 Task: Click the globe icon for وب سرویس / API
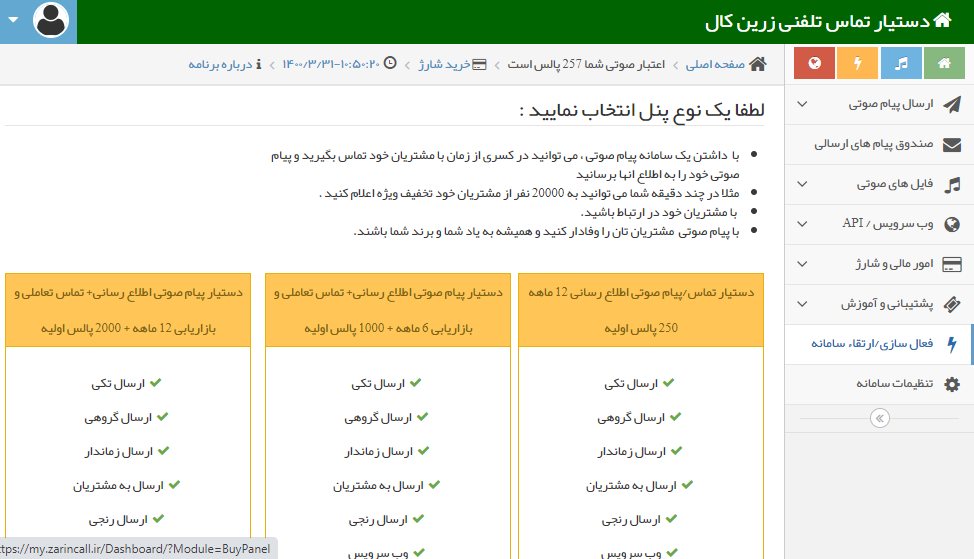[952, 224]
